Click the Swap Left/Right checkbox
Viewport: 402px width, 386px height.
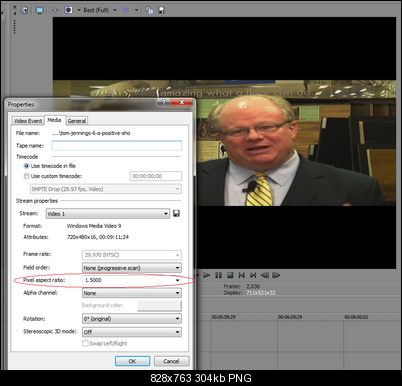click(85, 343)
